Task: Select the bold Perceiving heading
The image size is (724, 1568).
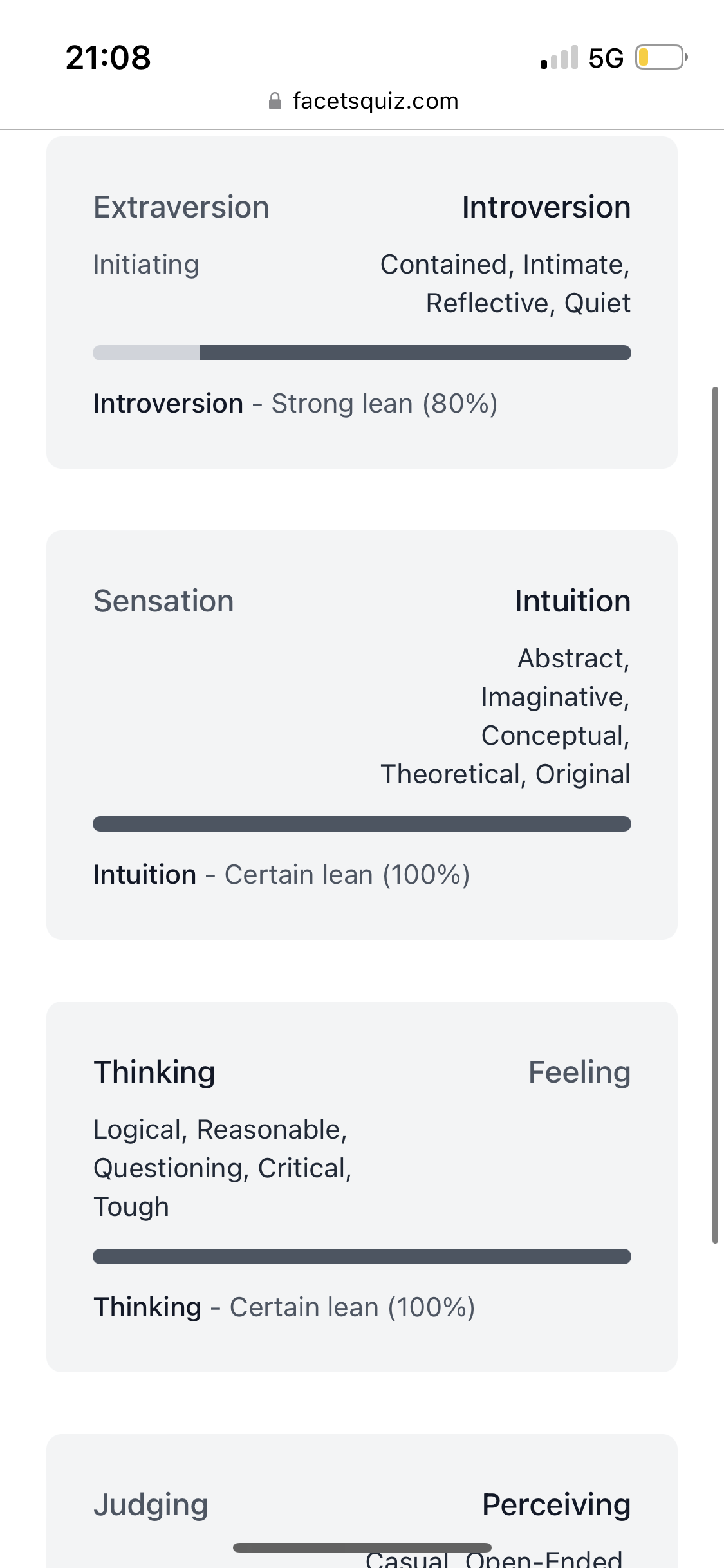Action: (x=556, y=1505)
